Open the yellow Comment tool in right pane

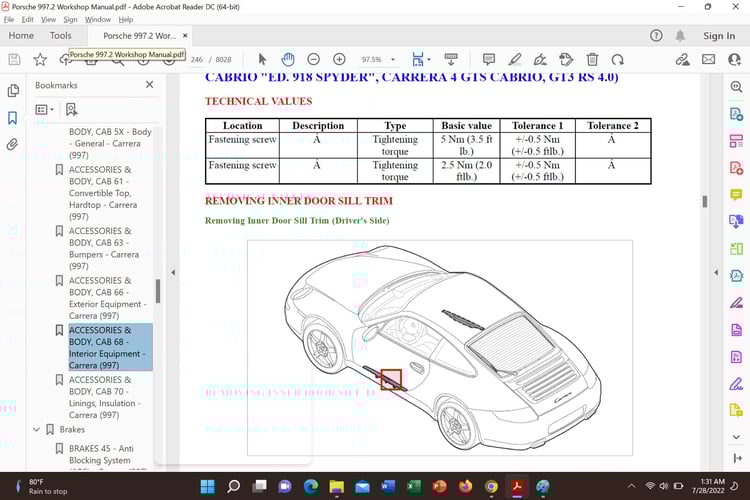[736, 194]
